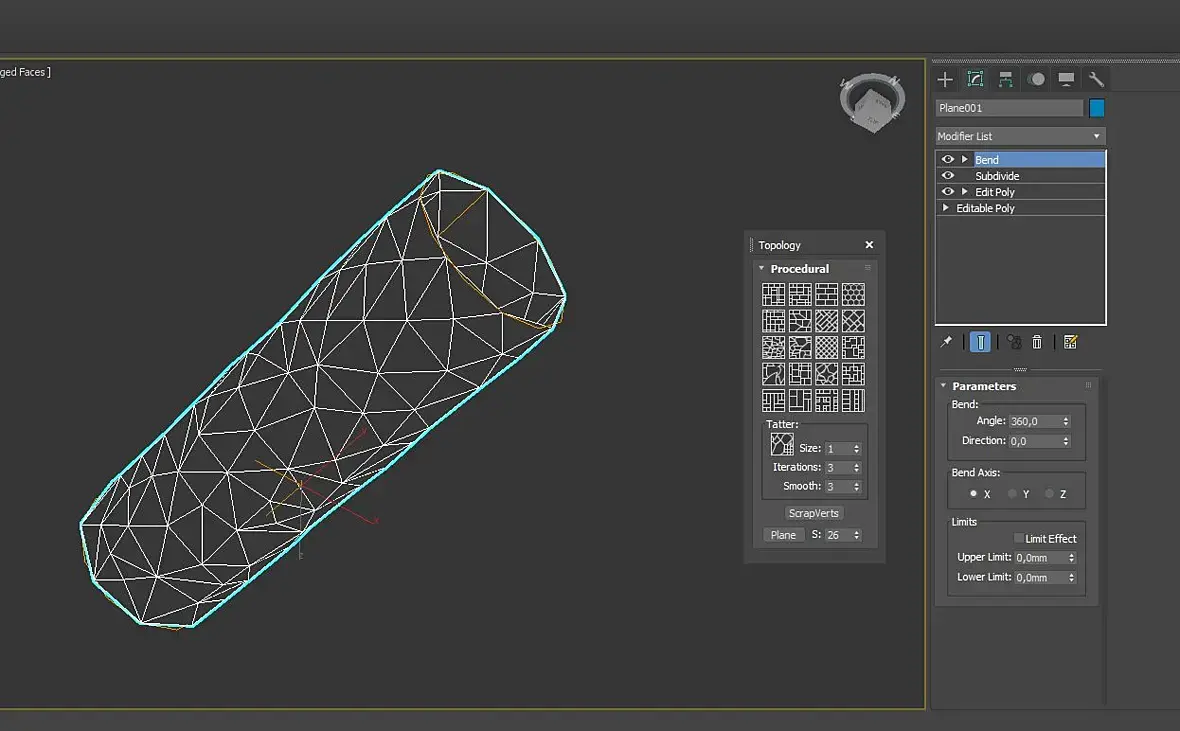Toggle Show End Result button
This screenshot has height=731, width=1180.
click(x=980, y=342)
